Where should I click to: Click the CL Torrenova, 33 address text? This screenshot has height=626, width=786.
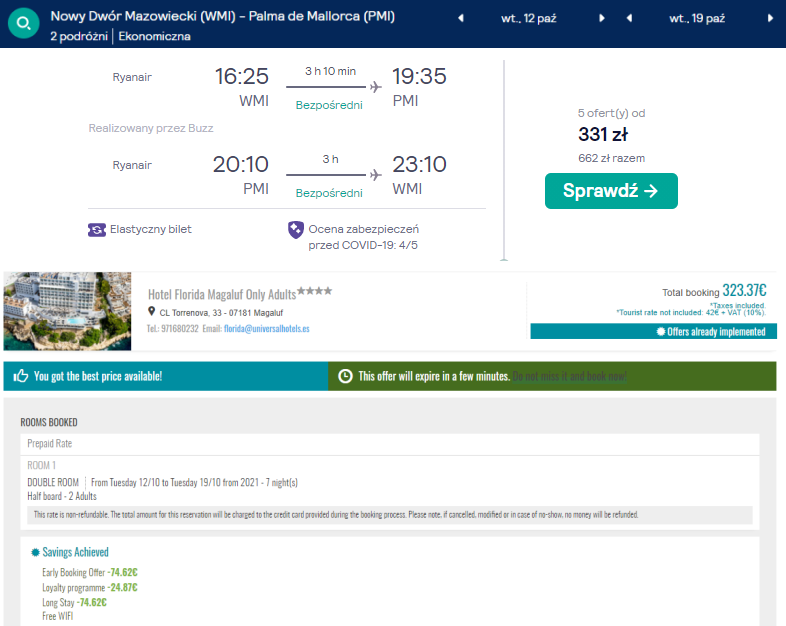221,313
